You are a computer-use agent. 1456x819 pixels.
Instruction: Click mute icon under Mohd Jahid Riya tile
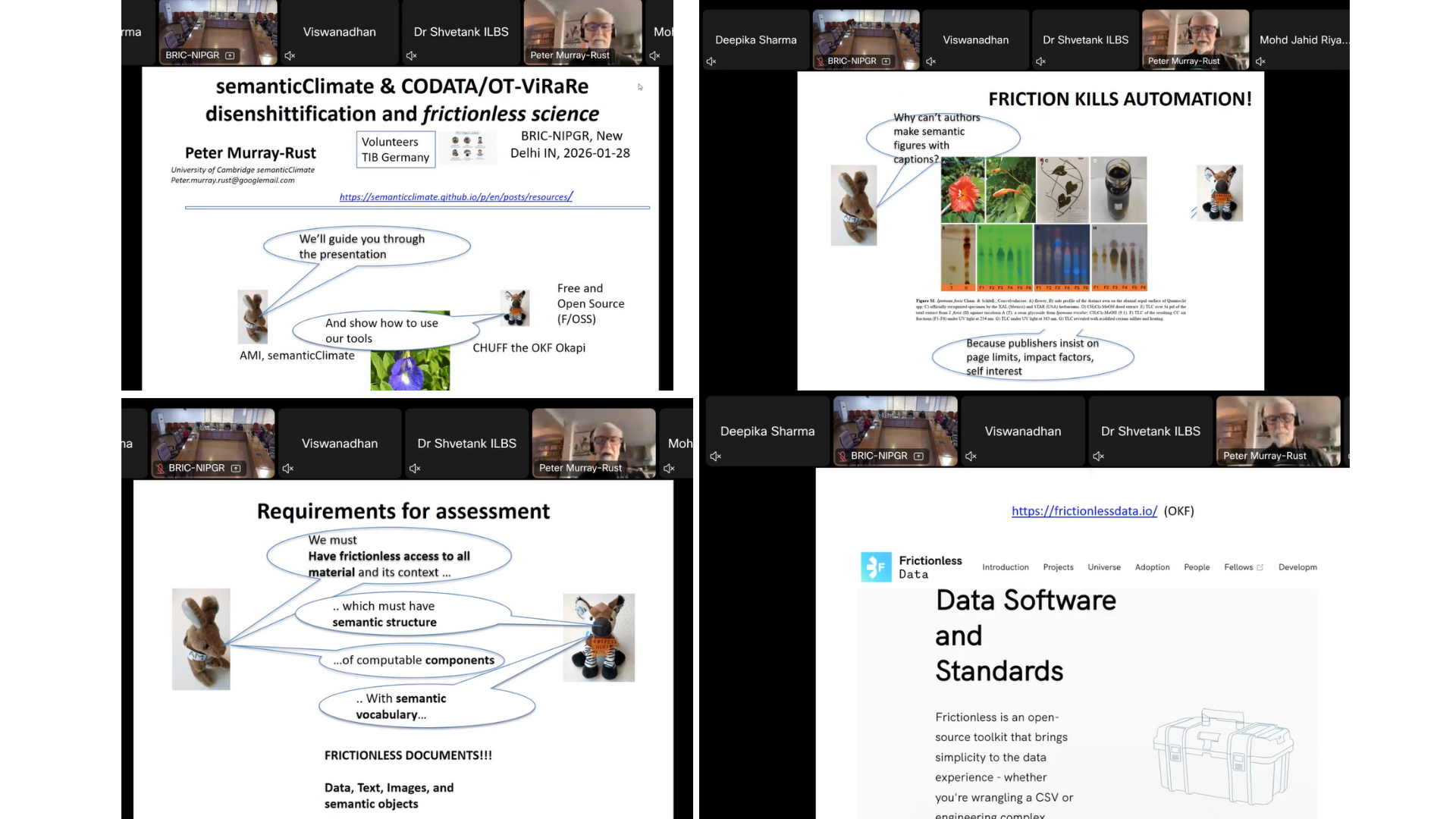(x=1260, y=61)
